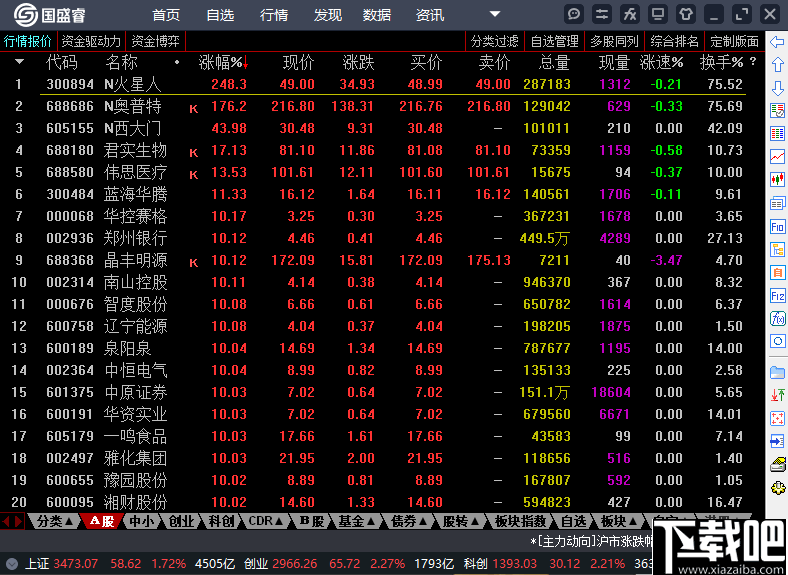
Task: Open the 发现 discover menu
Action: tap(328, 15)
